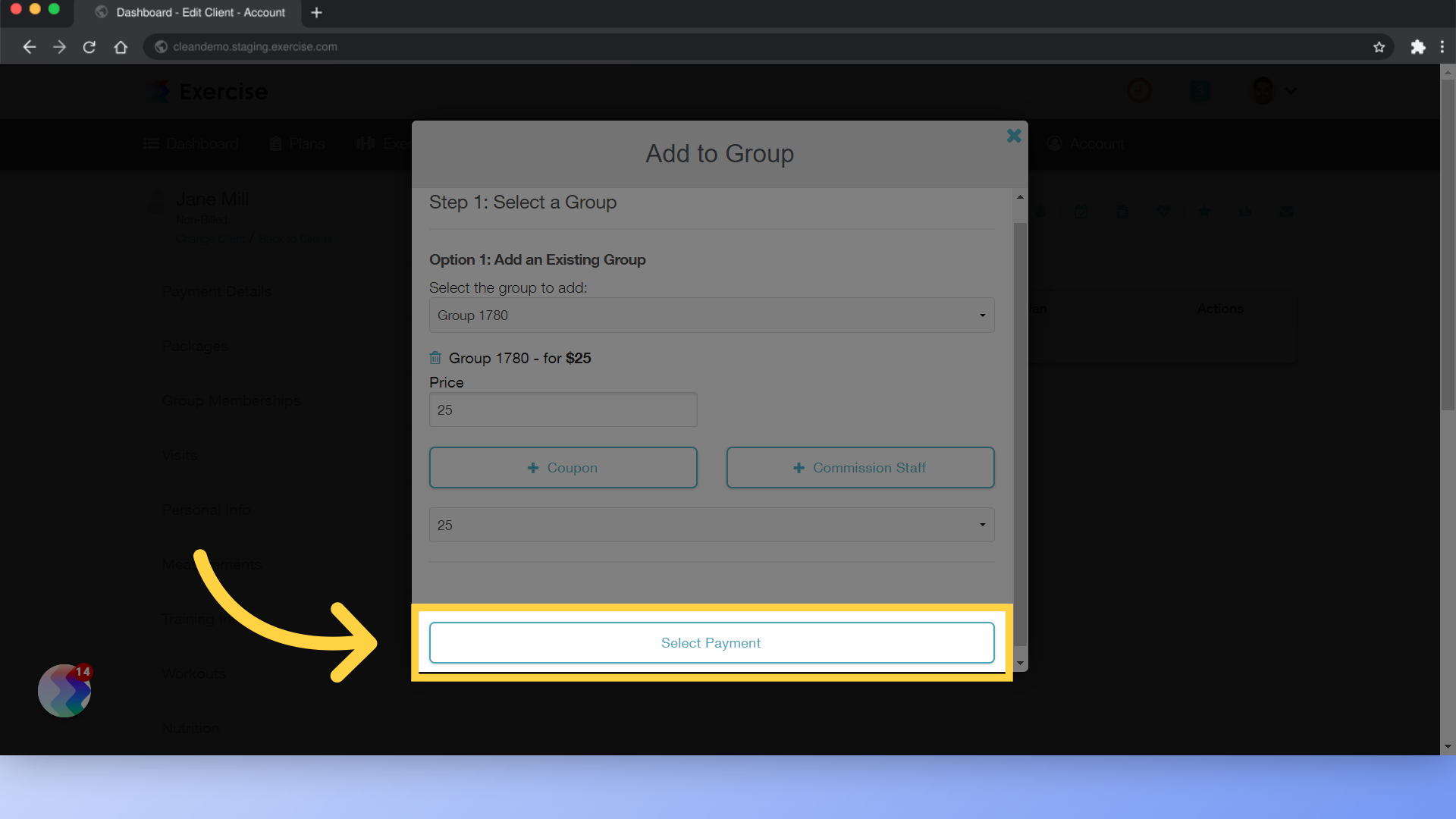Viewport: 1456px width, 819px height.
Task: Click the 'Actions' column header
Action: [x=1220, y=309]
